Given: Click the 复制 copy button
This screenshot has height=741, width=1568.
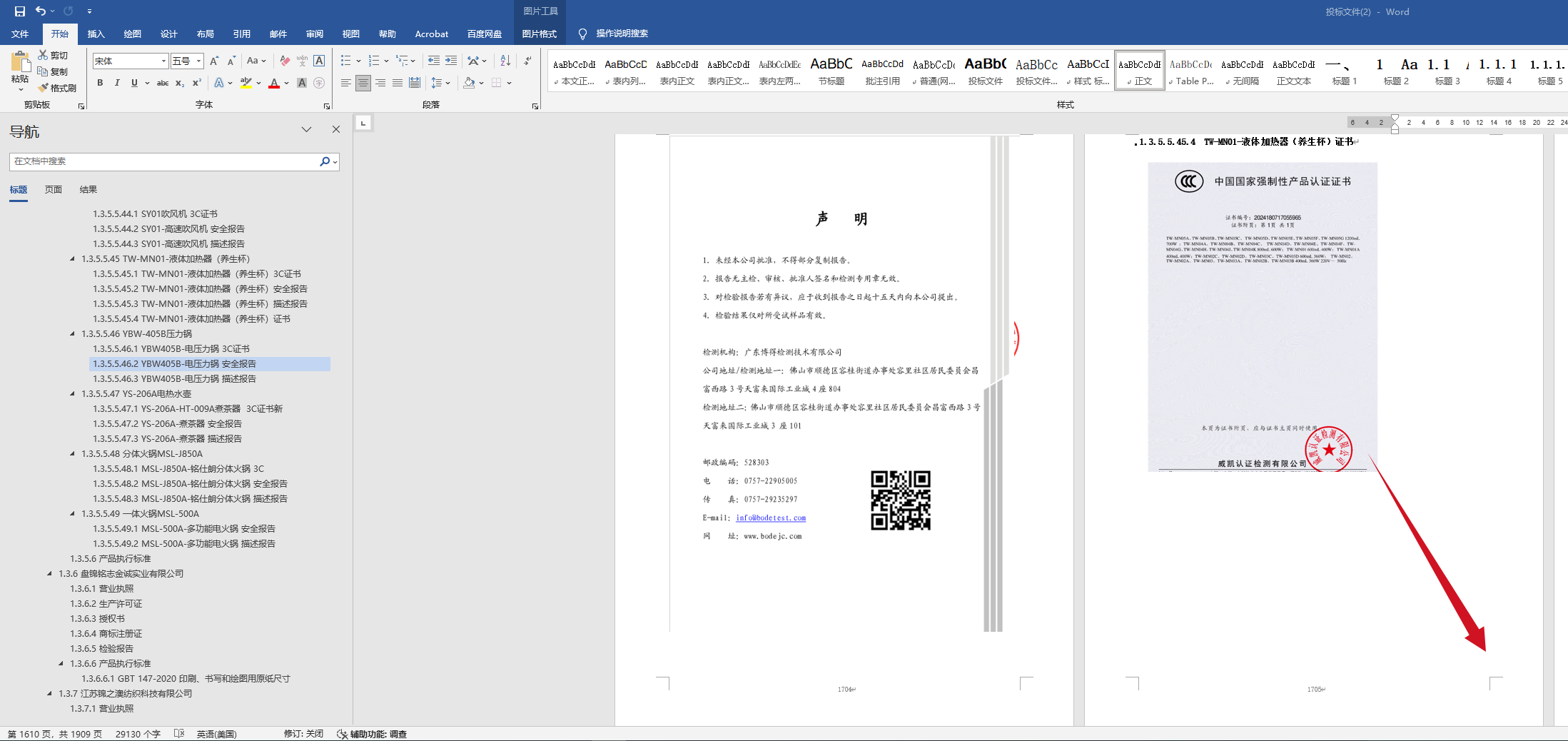Looking at the screenshot, I should tap(53, 71).
